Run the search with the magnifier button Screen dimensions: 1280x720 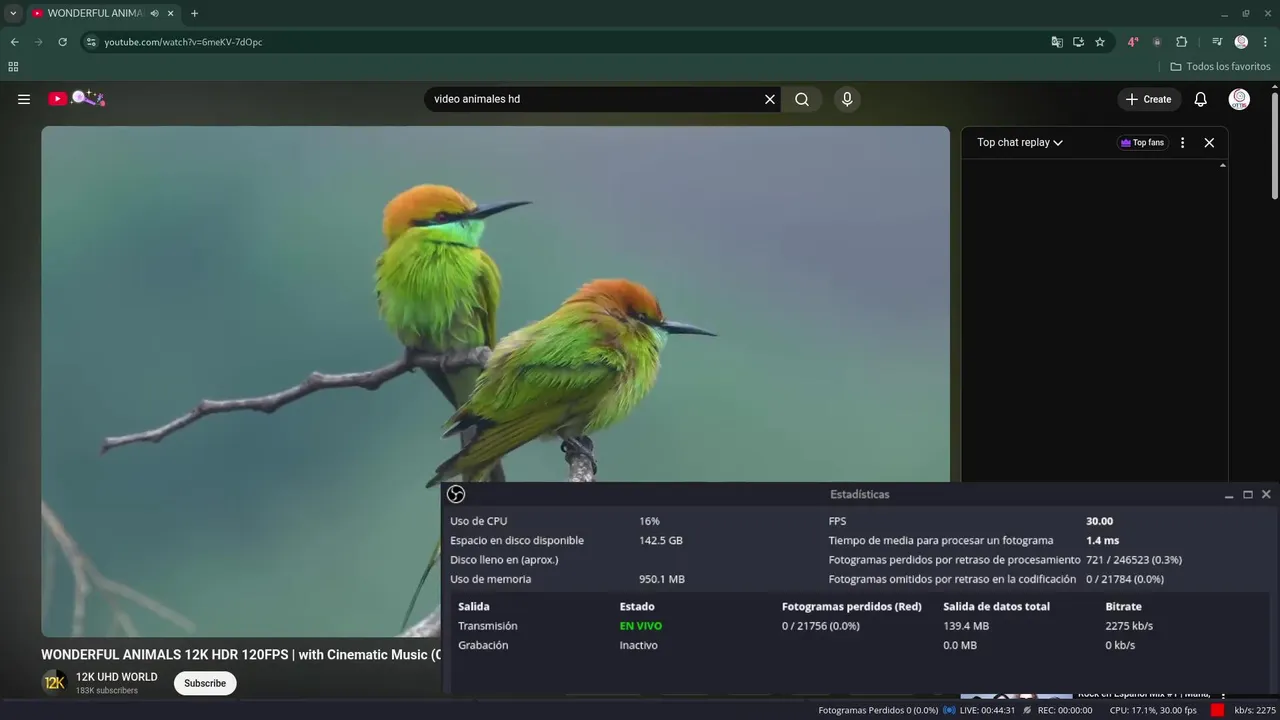[802, 99]
